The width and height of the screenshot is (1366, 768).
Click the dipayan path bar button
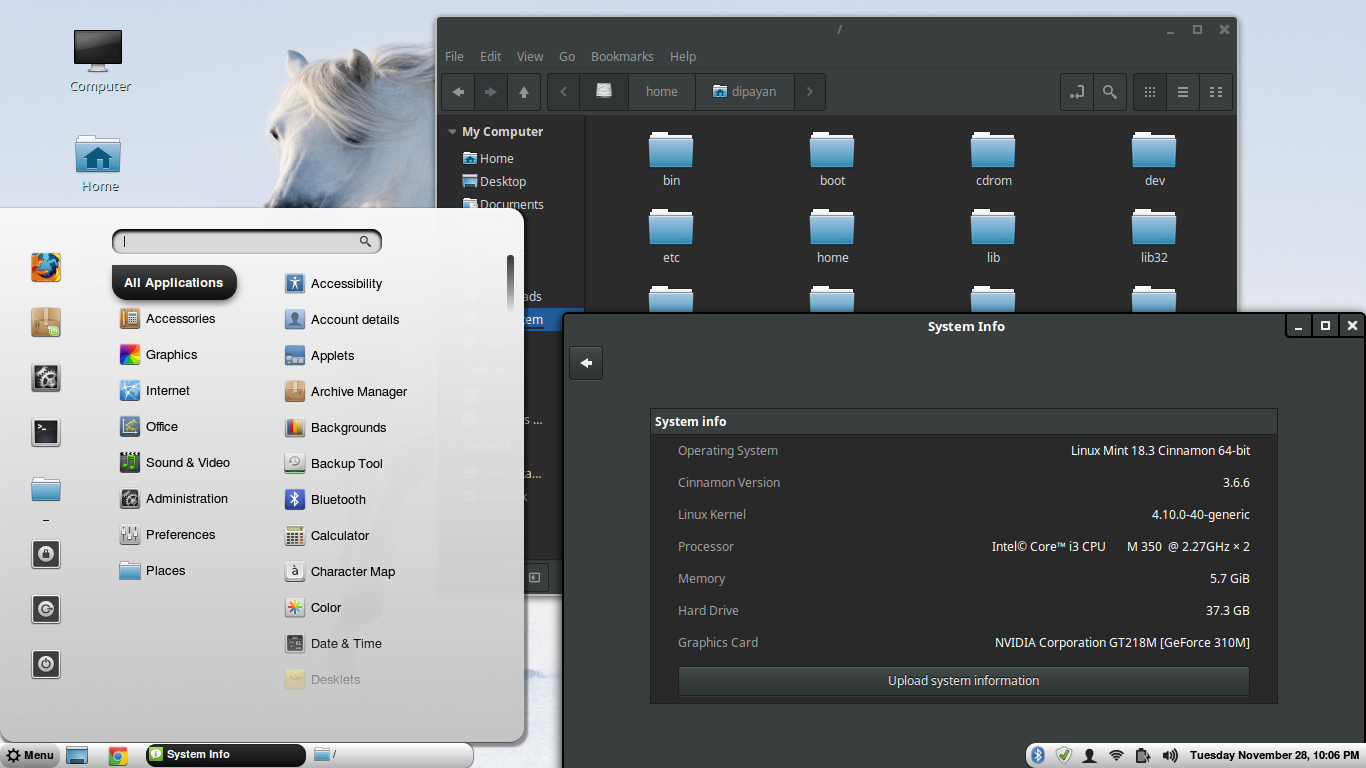point(744,91)
